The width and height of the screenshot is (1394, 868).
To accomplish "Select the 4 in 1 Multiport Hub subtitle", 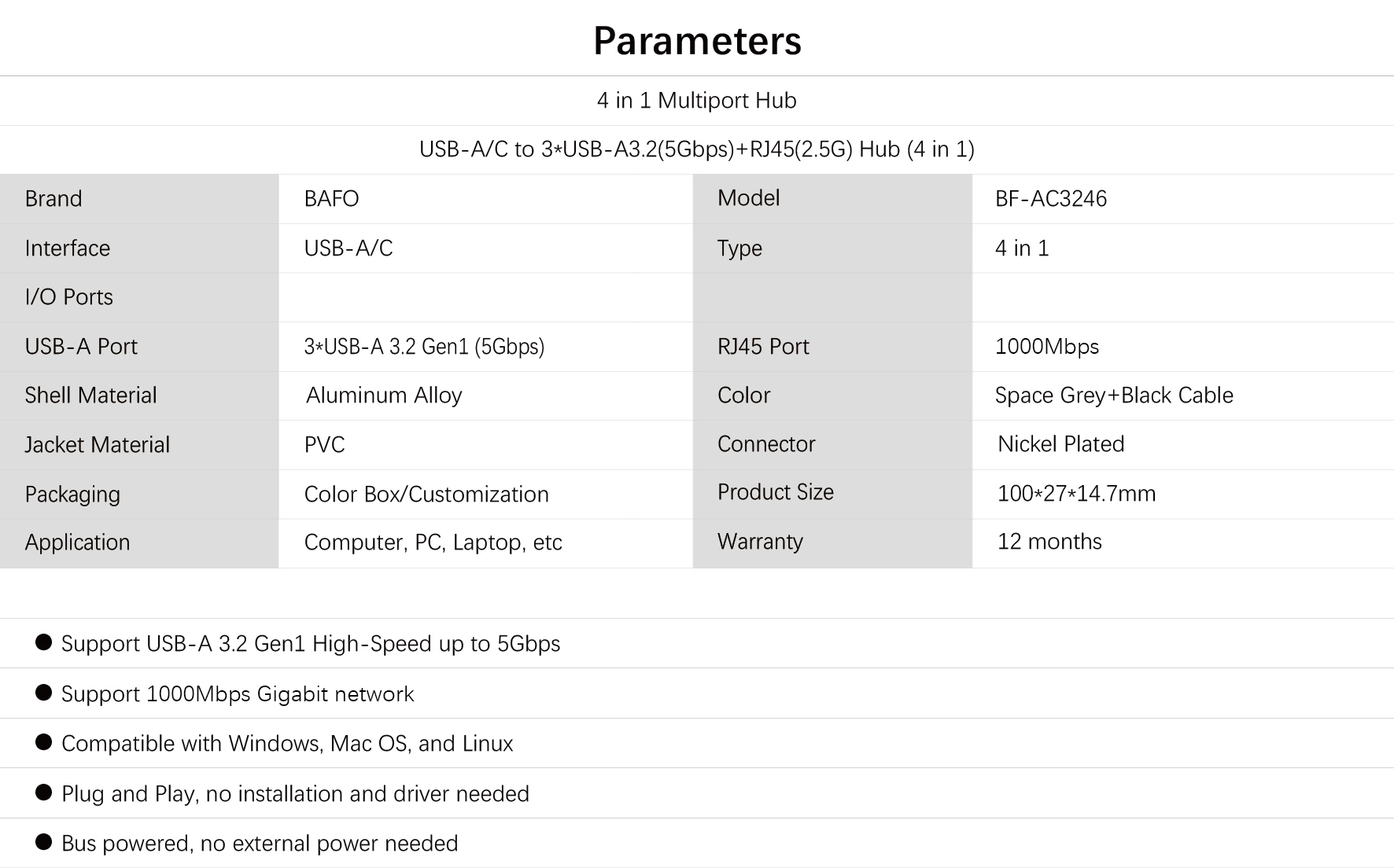I will (x=697, y=101).
